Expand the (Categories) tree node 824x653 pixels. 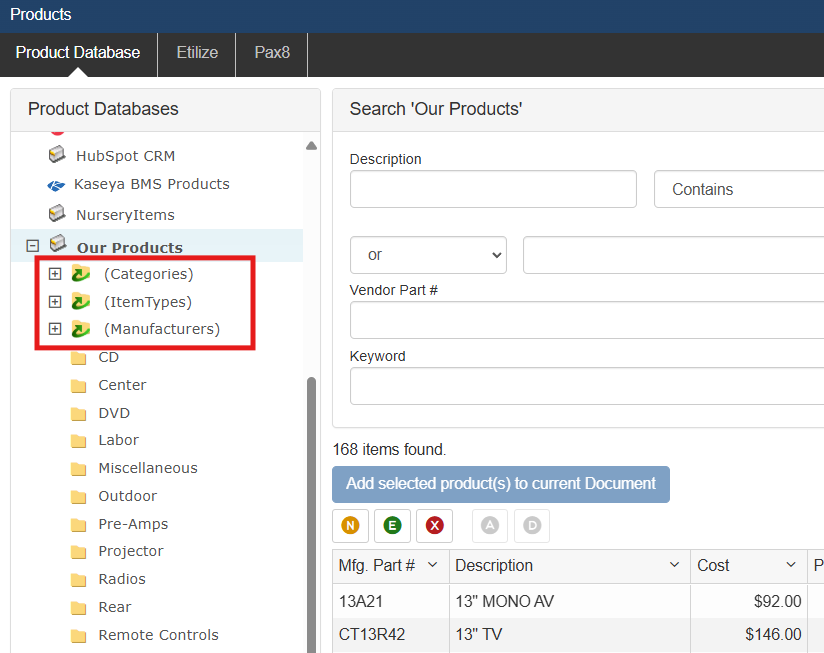pyautogui.click(x=55, y=274)
